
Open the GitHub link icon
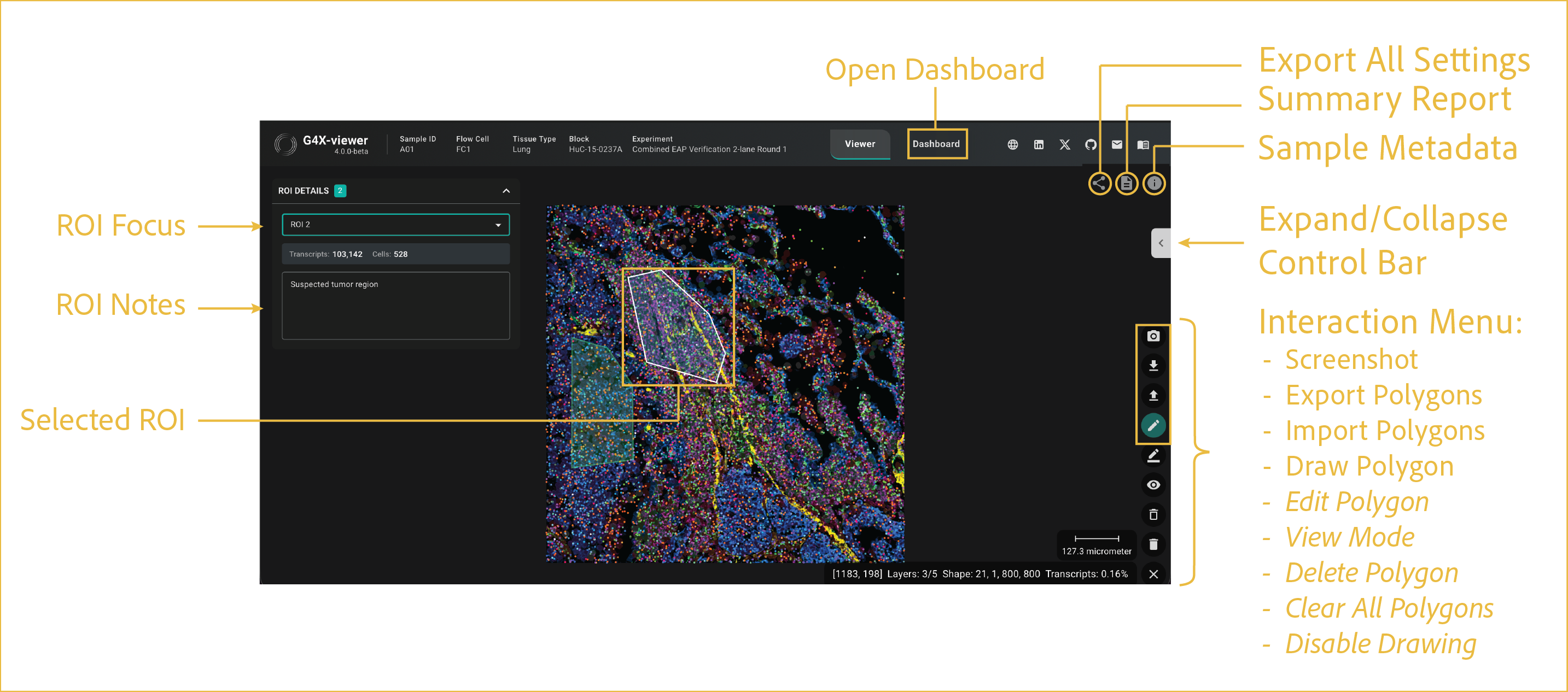1090,144
